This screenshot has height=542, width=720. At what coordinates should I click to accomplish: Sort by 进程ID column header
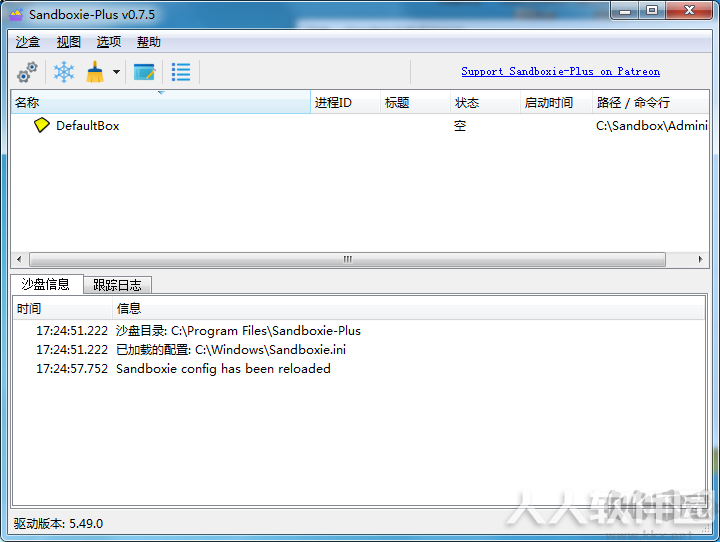point(346,102)
